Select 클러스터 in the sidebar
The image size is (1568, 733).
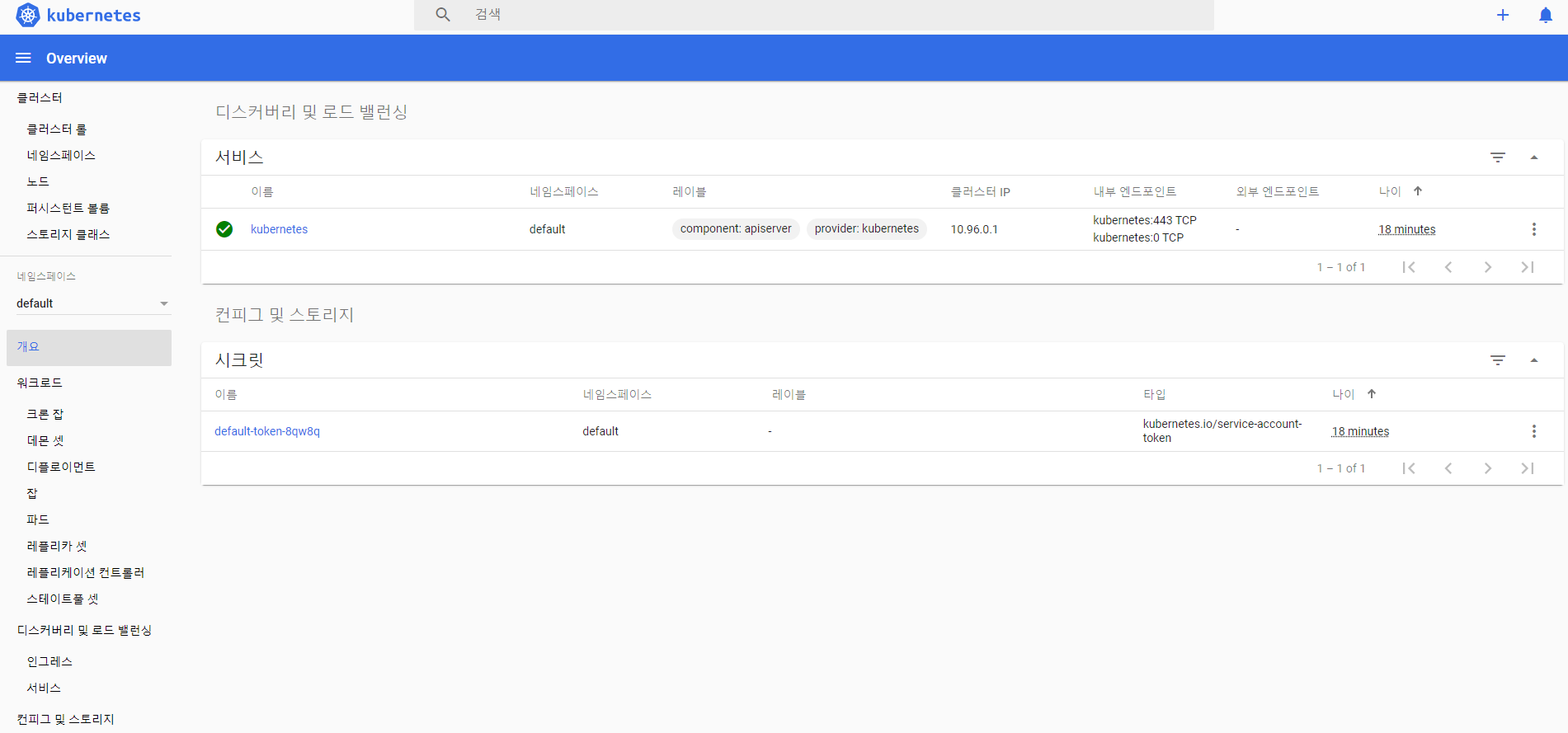click(x=40, y=97)
